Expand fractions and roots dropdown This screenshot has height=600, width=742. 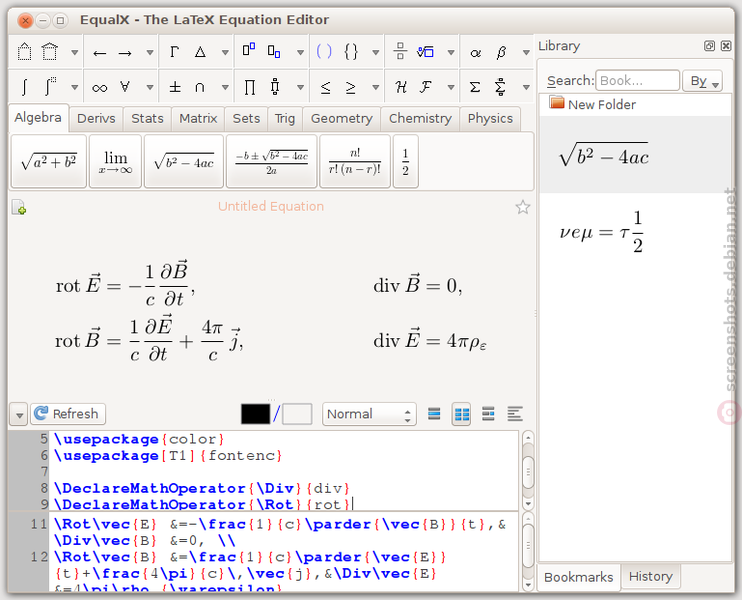point(451,53)
